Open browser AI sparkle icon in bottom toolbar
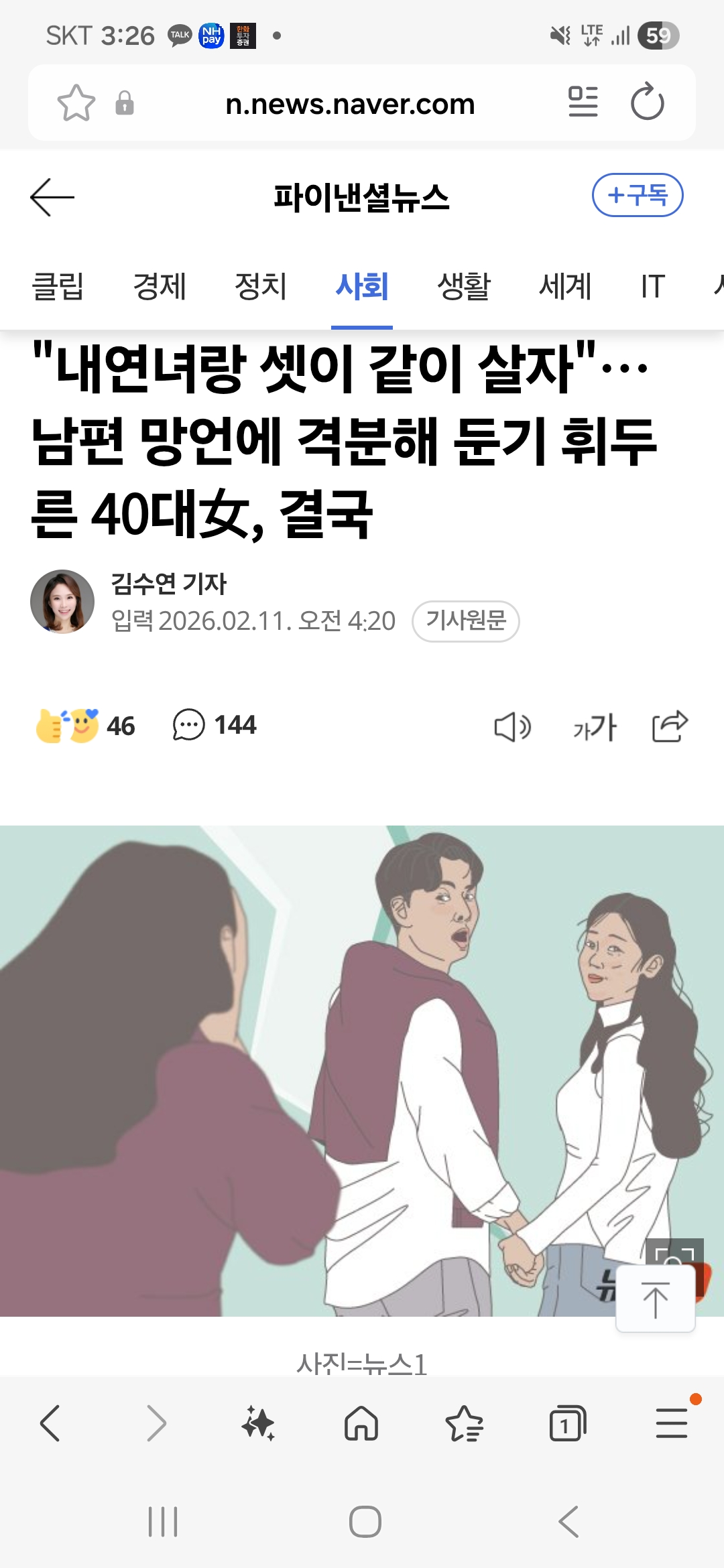This screenshot has height=1568, width=724. [x=258, y=1423]
